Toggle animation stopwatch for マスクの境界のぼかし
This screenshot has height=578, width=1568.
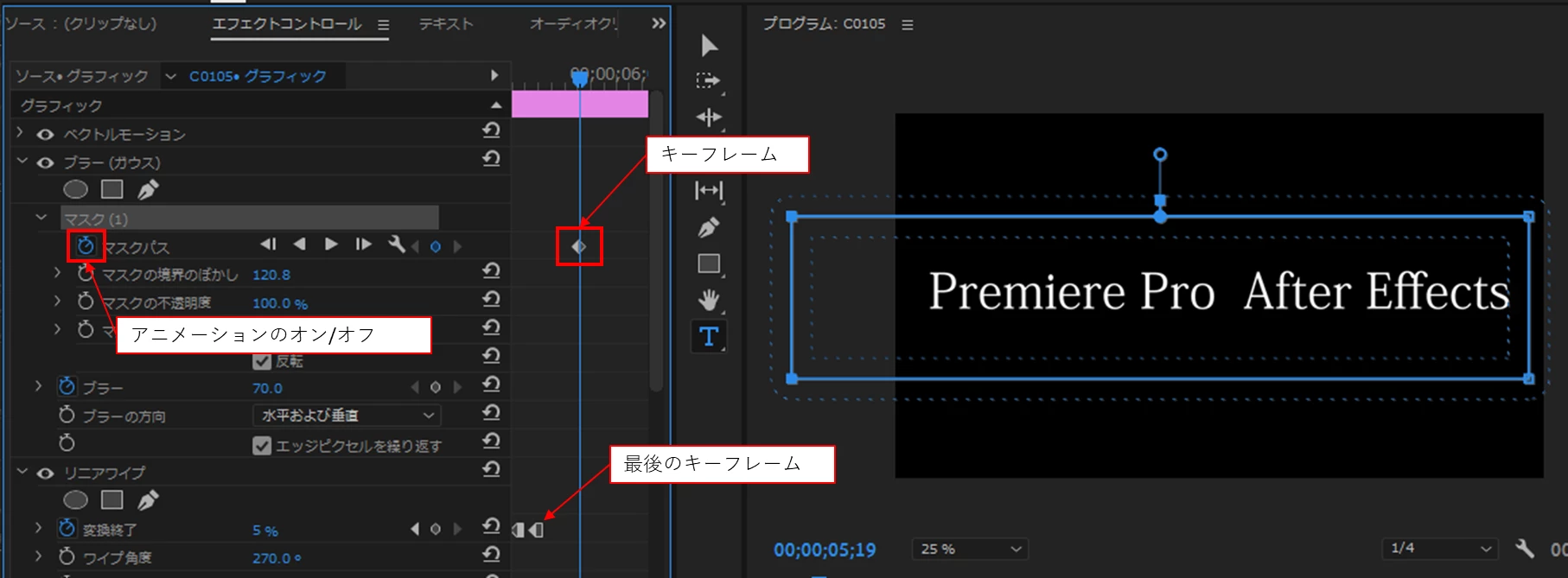tap(85, 274)
